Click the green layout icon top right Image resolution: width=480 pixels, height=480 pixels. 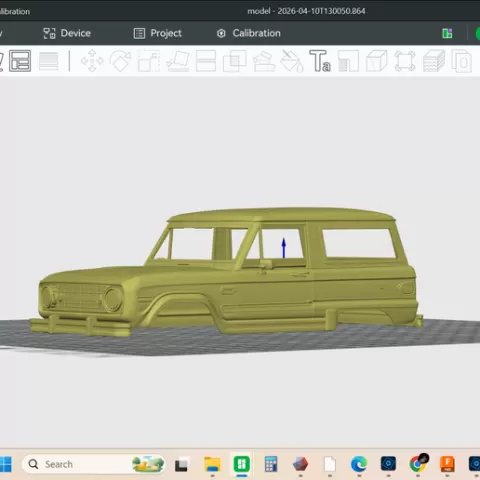[447, 33]
